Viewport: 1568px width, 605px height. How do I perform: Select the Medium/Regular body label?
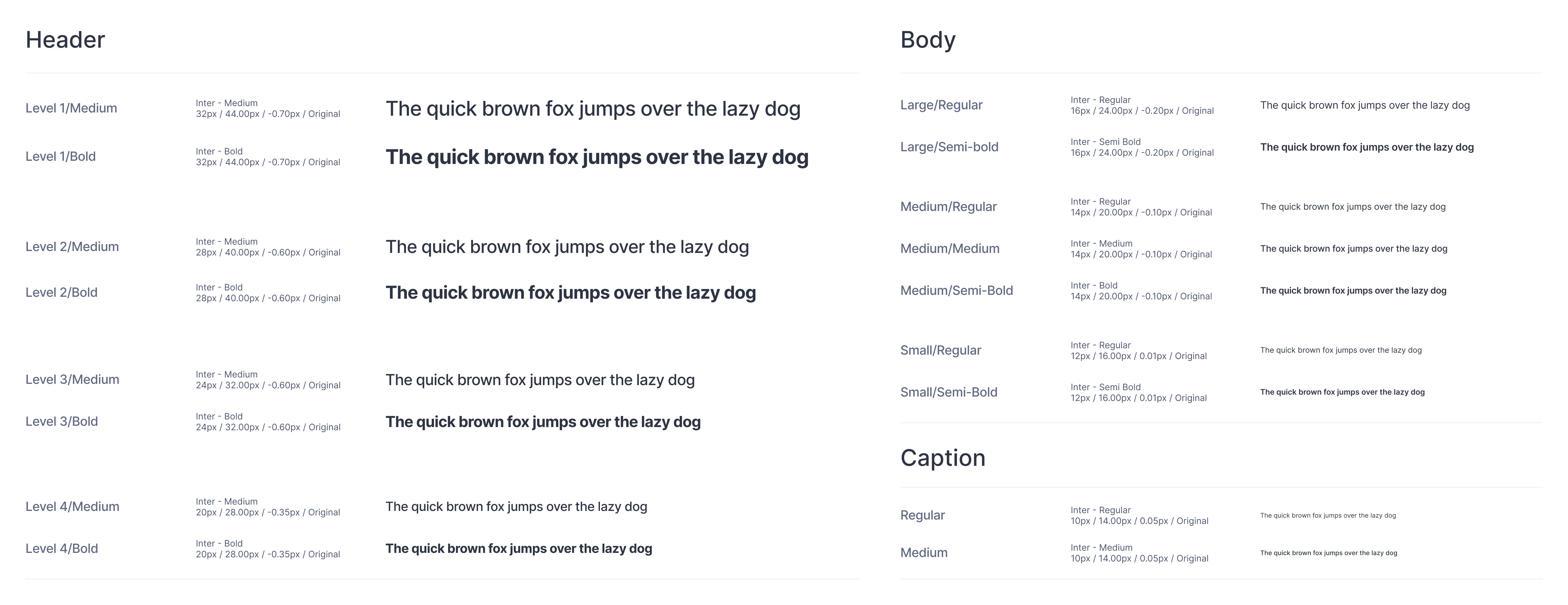tap(948, 207)
